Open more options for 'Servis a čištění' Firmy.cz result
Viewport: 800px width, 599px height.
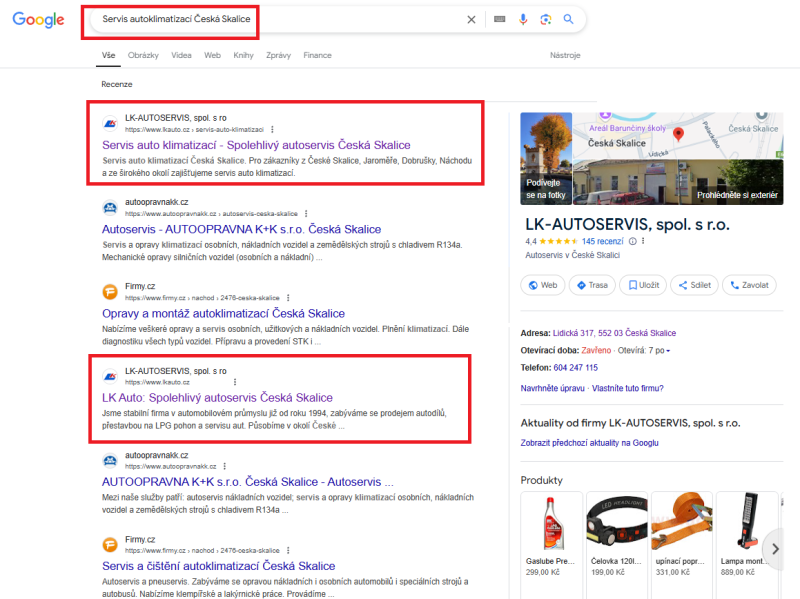coord(288,551)
